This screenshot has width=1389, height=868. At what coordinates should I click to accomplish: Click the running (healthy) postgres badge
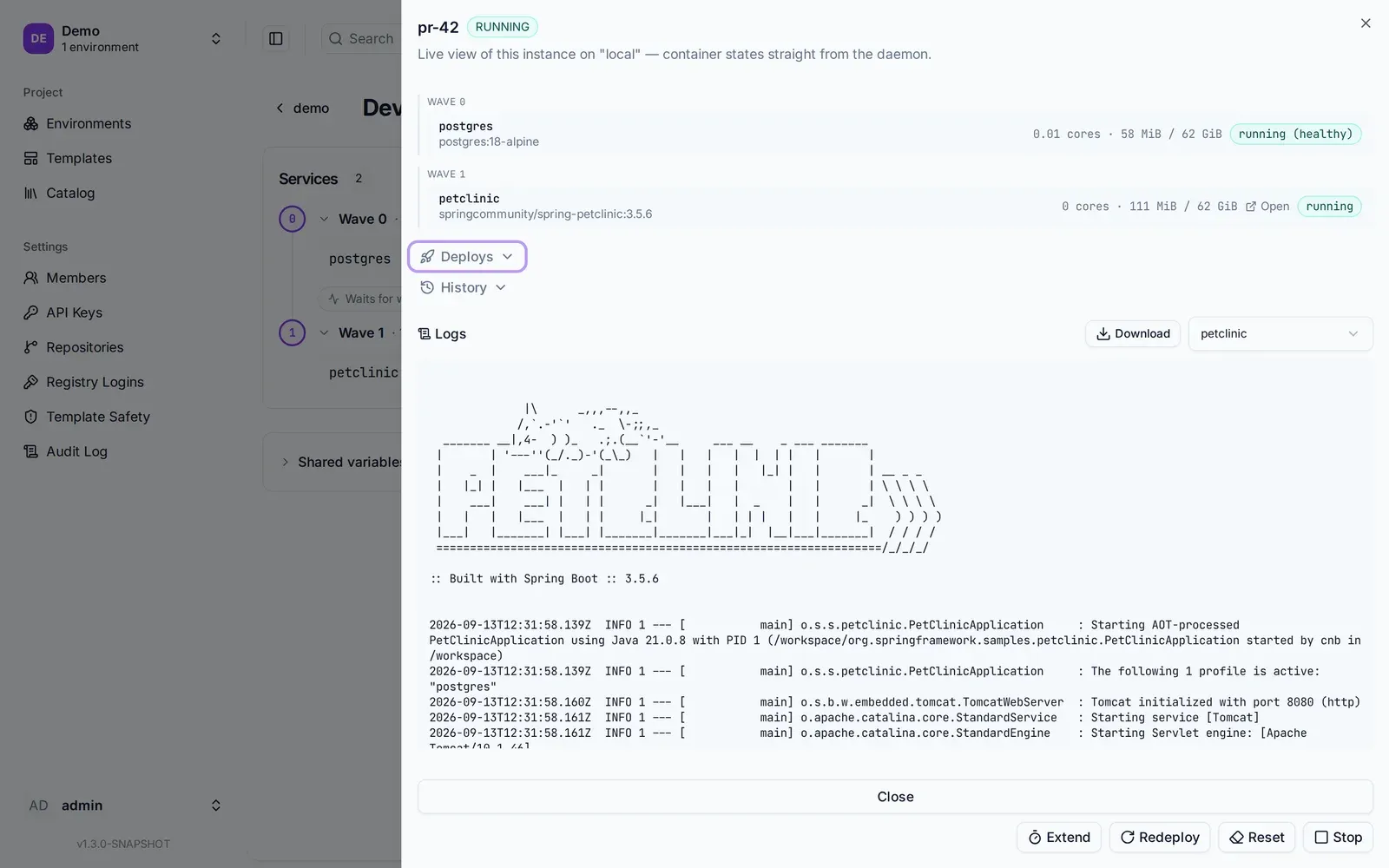[x=1295, y=134]
